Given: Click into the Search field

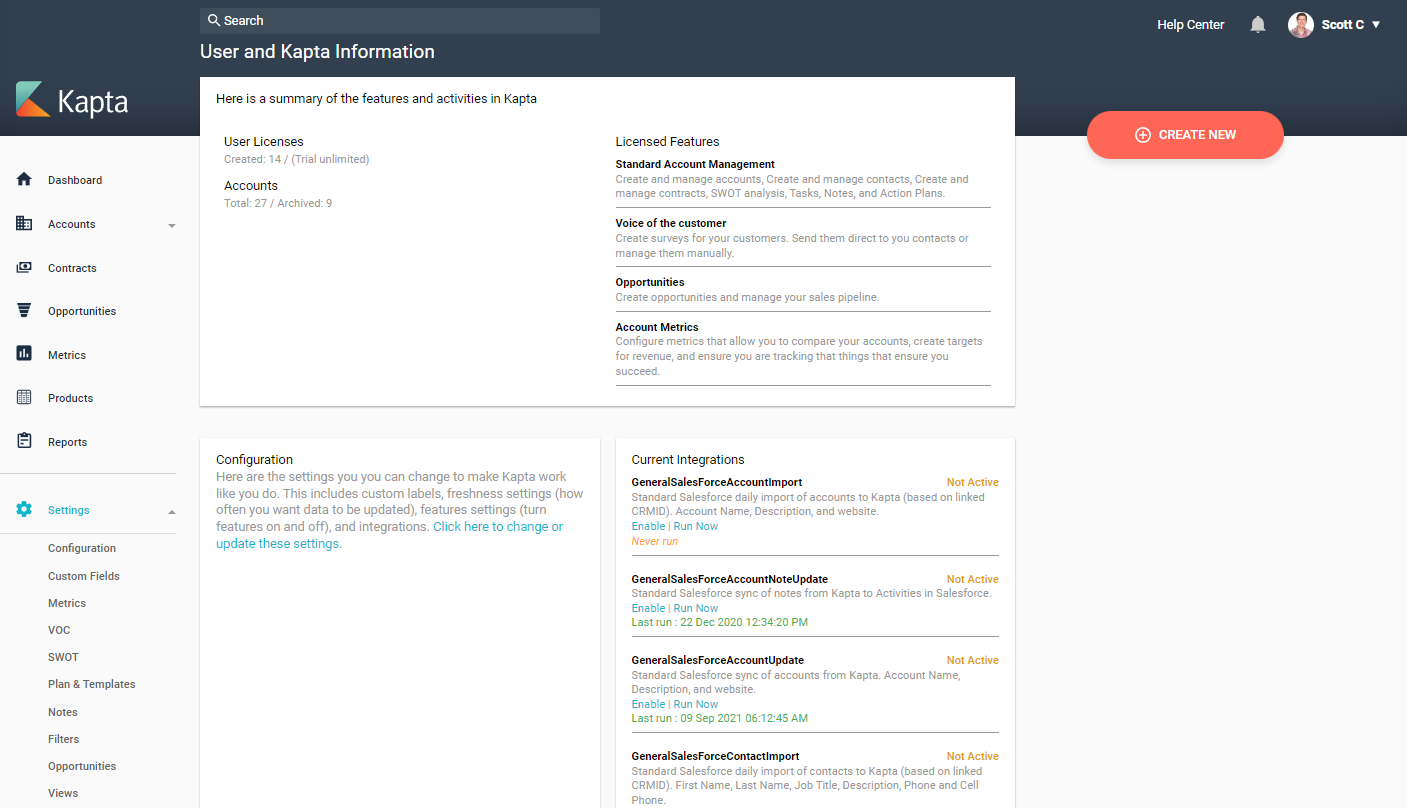Looking at the screenshot, I should (400, 21).
